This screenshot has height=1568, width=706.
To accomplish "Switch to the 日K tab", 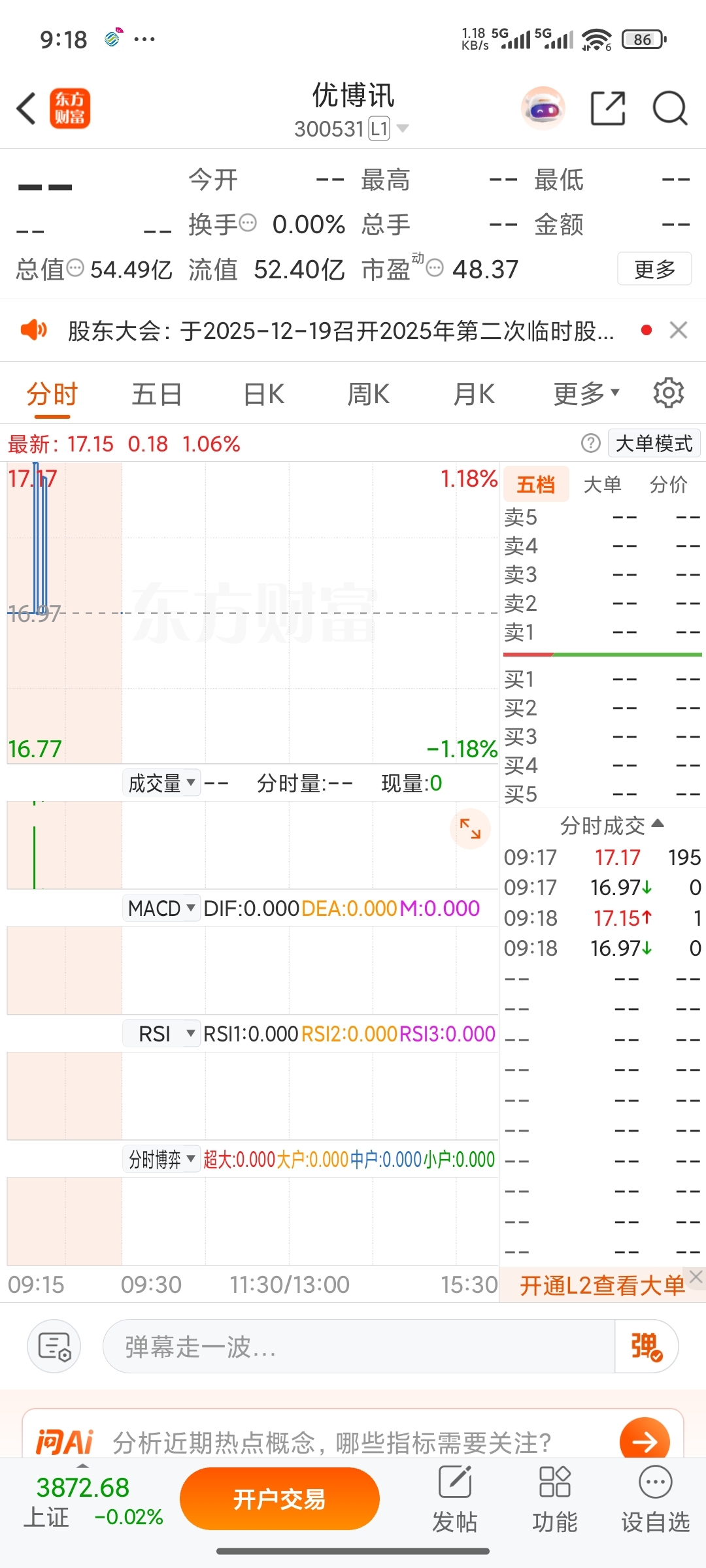I will point(263,394).
